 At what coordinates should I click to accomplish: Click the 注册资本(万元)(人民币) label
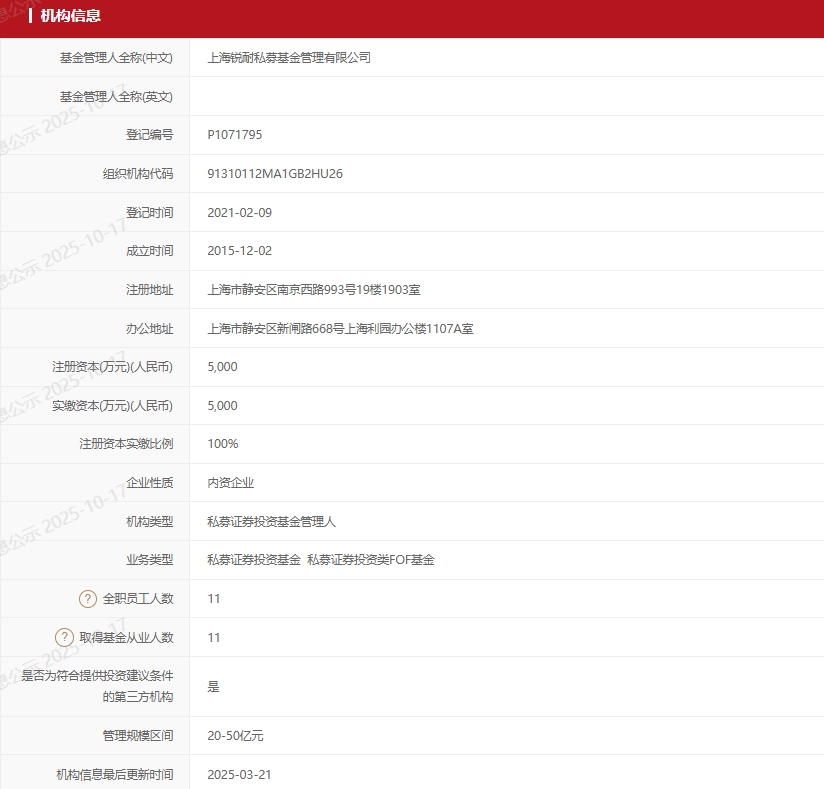coord(112,367)
